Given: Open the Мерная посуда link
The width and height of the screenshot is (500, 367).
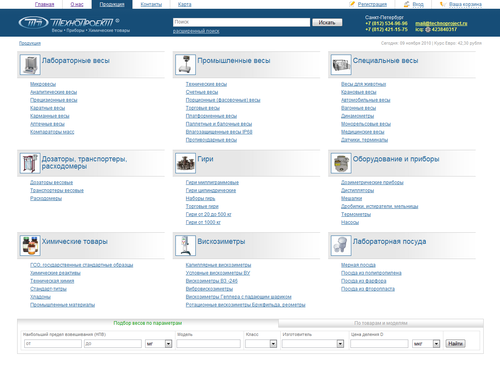Looking at the screenshot, I should click(x=358, y=265).
